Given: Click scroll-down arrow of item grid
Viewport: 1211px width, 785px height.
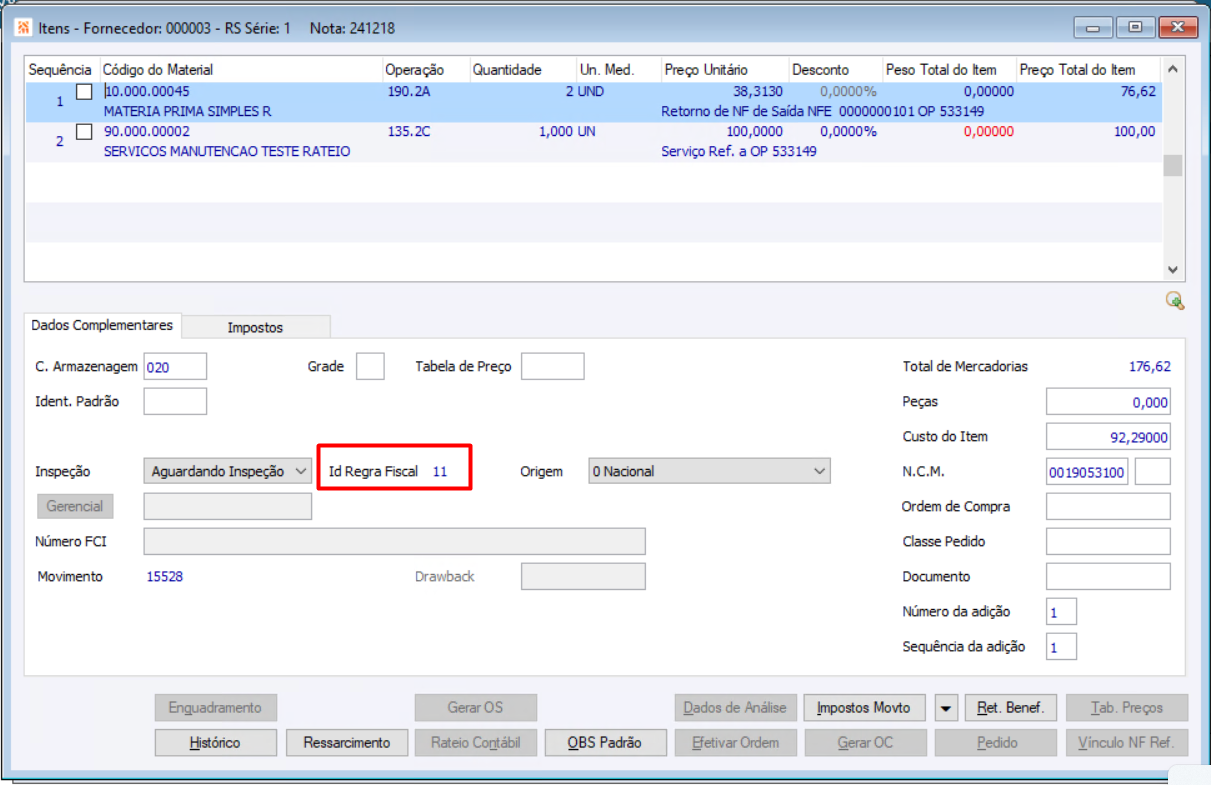Looking at the screenshot, I should pyautogui.click(x=1172, y=270).
